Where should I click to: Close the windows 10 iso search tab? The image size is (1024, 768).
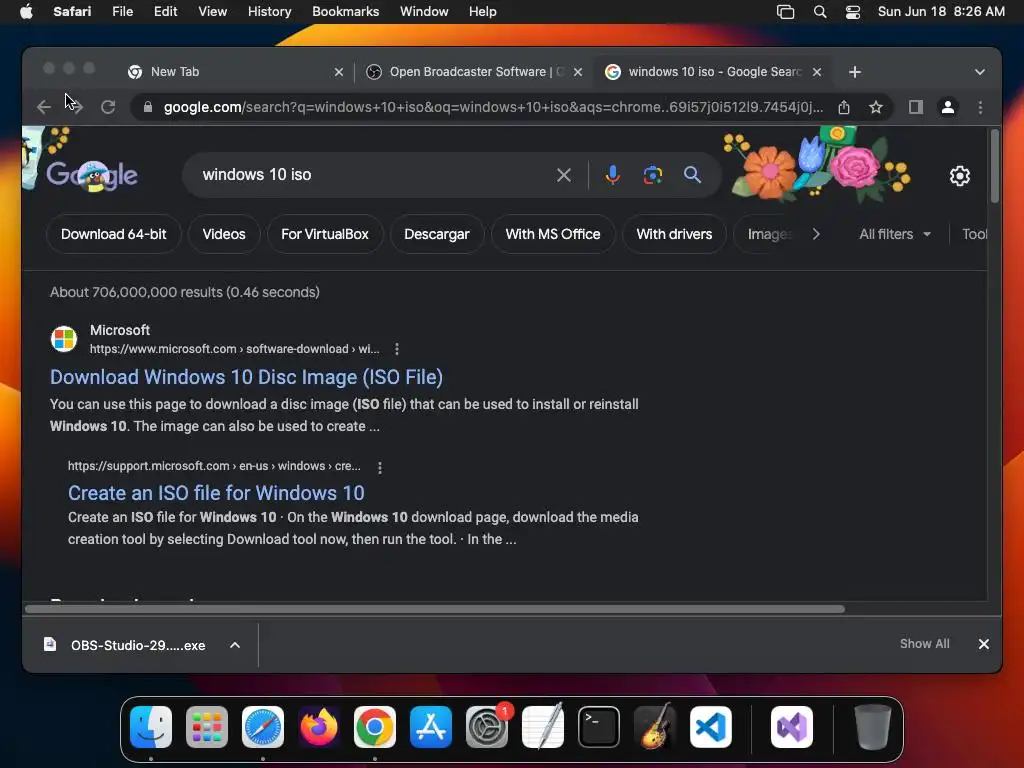[x=817, y=72]
